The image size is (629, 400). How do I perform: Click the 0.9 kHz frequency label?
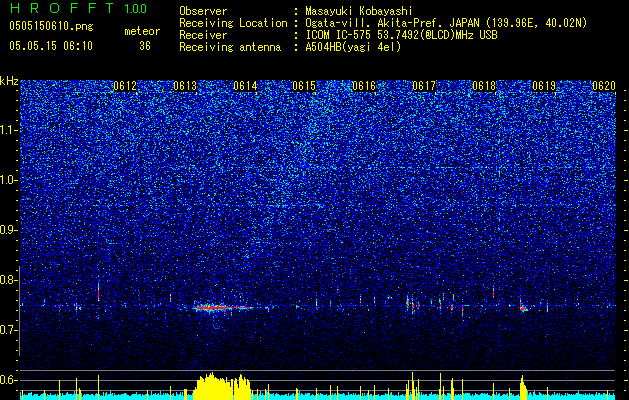(8, 230)
